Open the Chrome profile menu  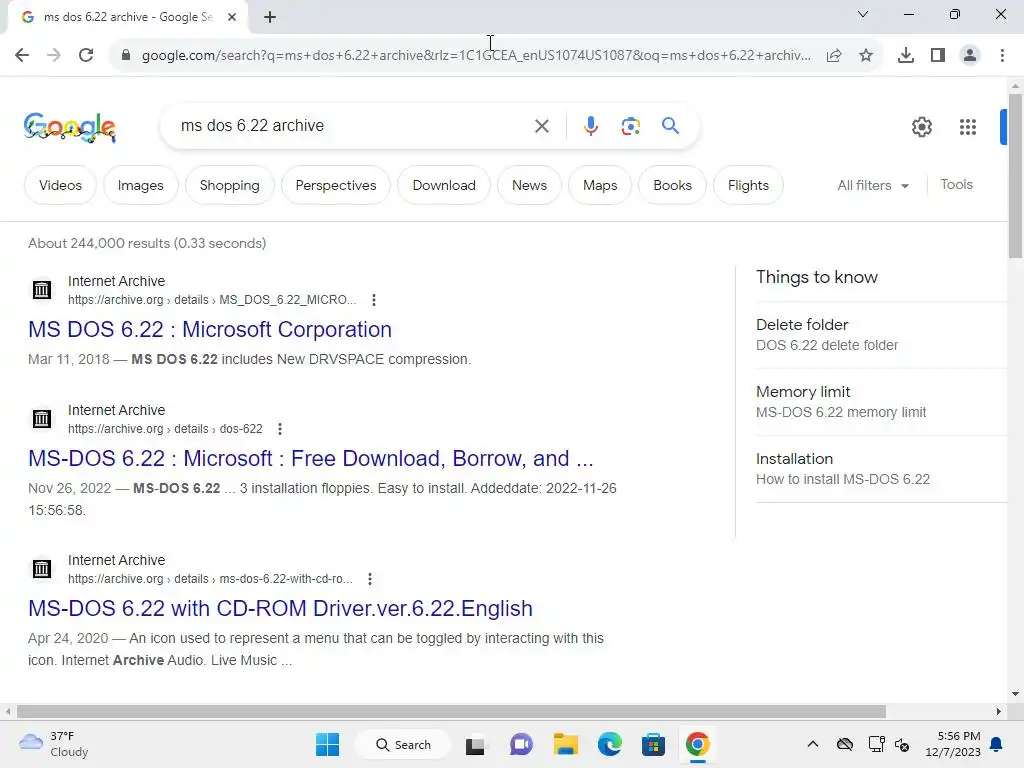[970, 56]
